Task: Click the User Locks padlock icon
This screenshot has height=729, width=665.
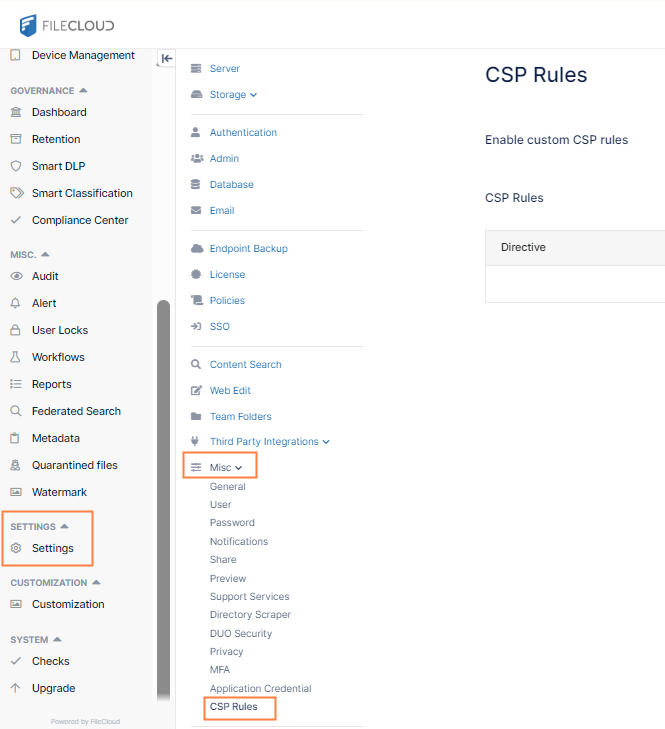Action: point(15,330)
